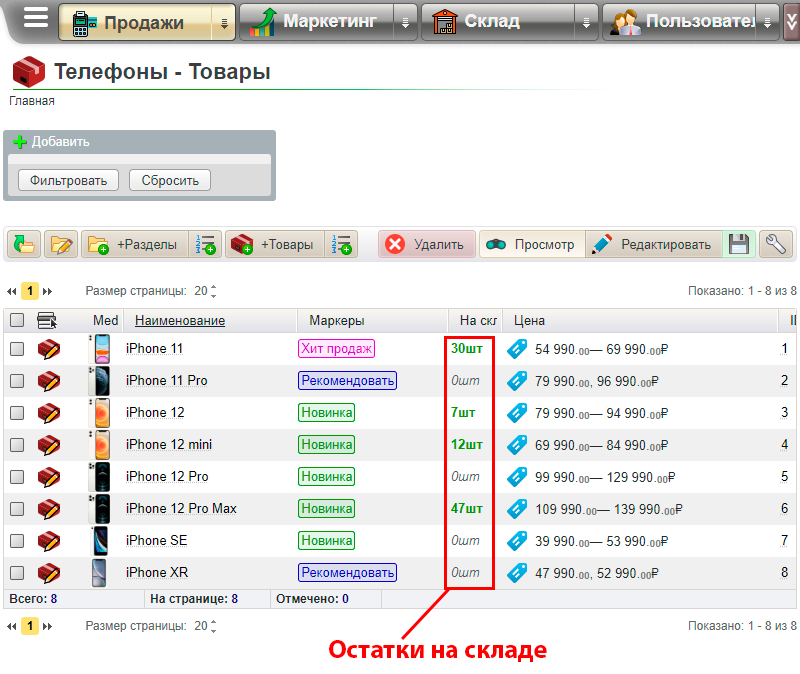The width and height of the screenshot is (800, 674).
Task: Sort by the Наименование column header
Action: (x=180, y=320)
